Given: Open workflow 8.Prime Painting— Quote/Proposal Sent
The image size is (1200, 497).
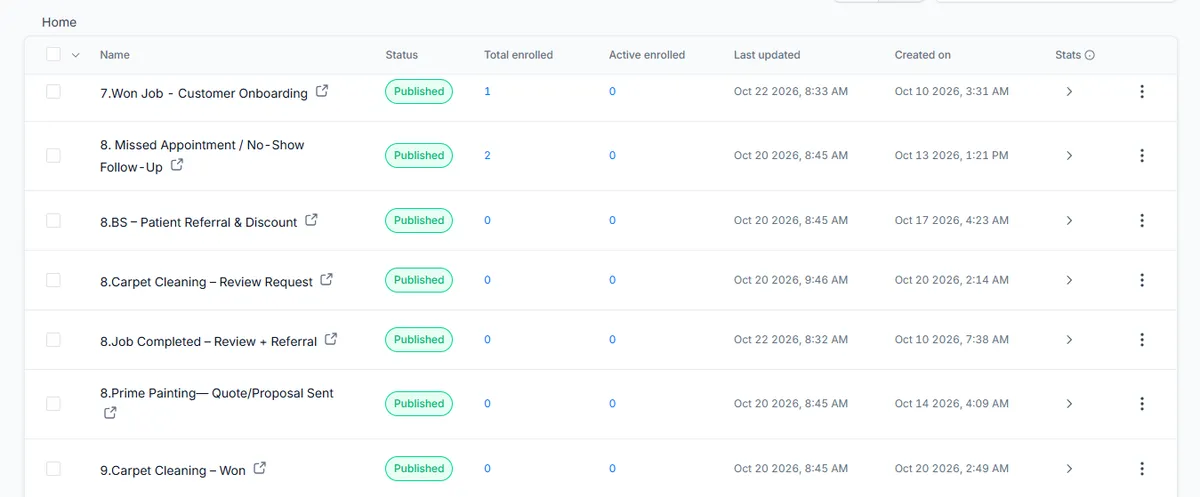Looking at the screenshot, I should (x=217, y=393).
